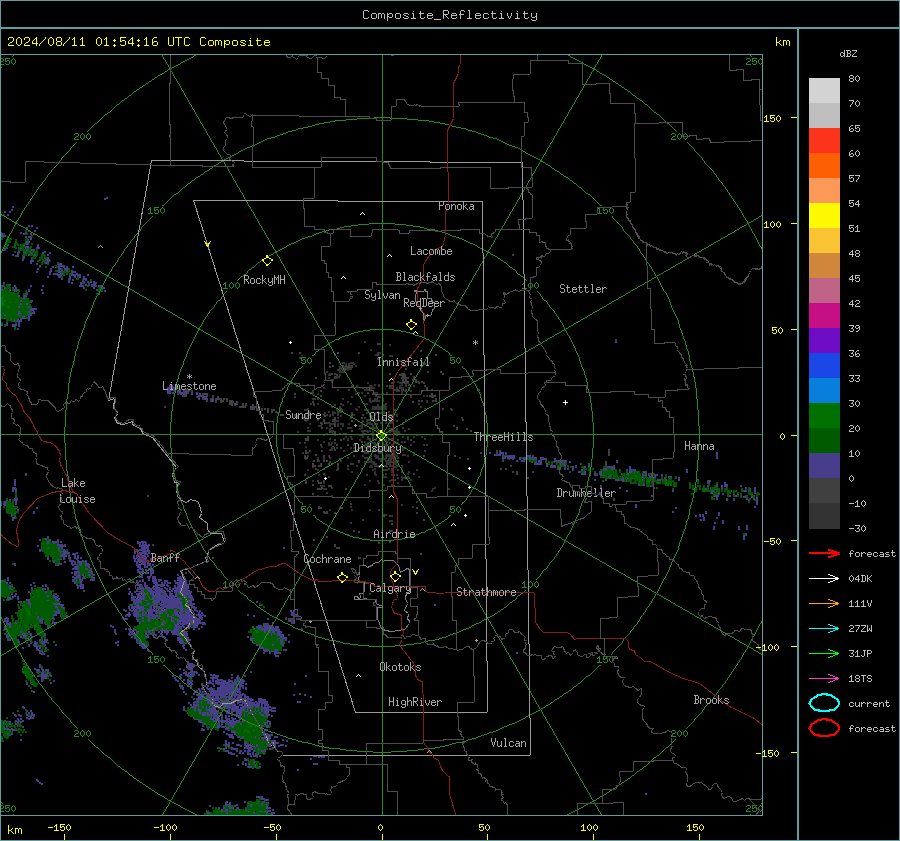This screenshot has height=841, width=900.
Task: Click the cyan current ellipse legend icon
Action: [824, 703]
